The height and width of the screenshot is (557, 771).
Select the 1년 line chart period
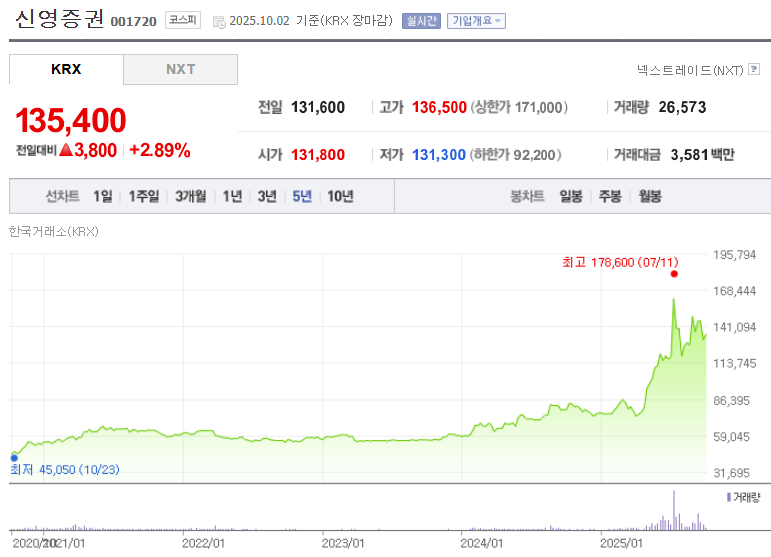coord(233,196)
